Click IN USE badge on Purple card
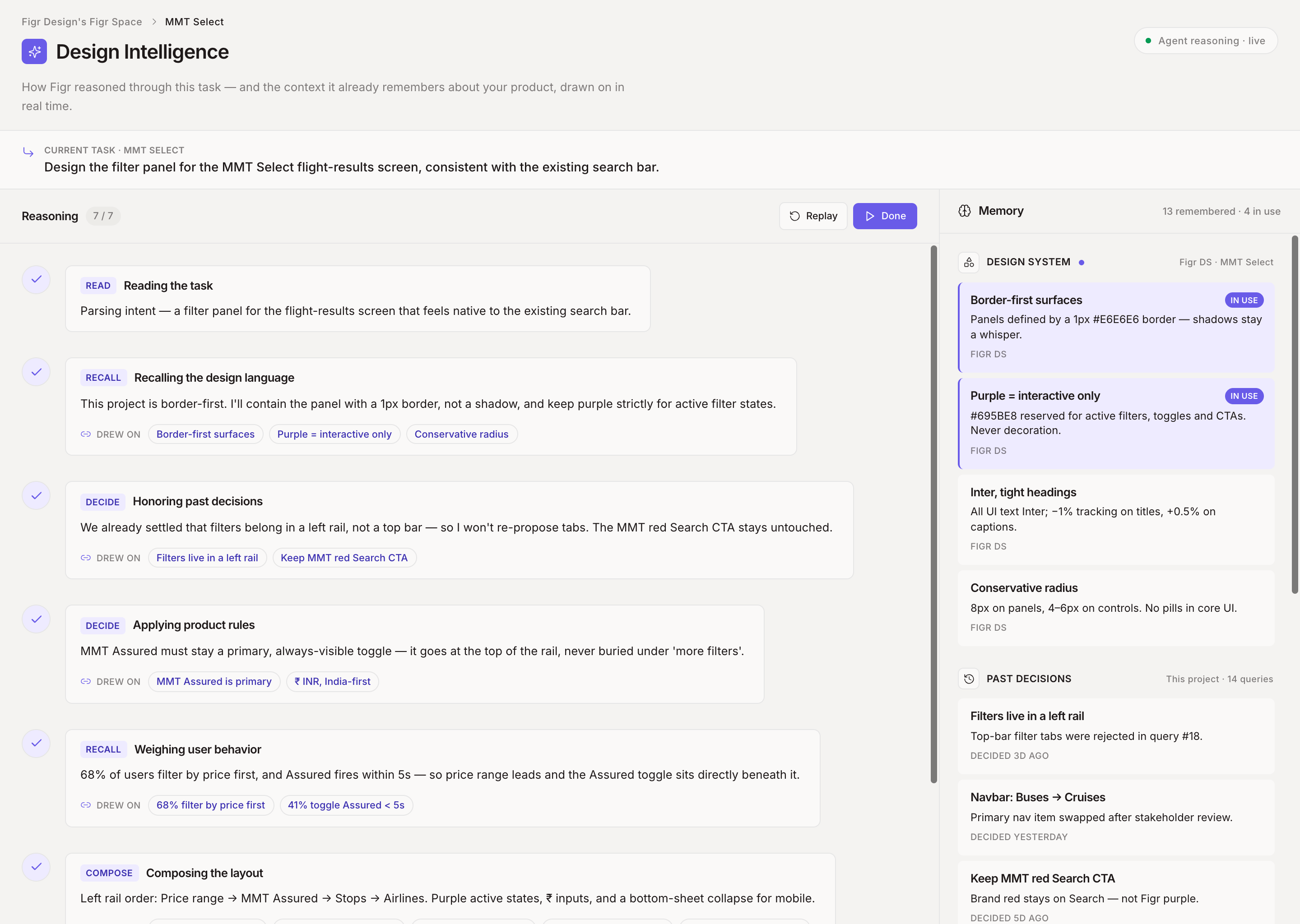Screen dimensions: 1300x924 tap(1244, 396)
